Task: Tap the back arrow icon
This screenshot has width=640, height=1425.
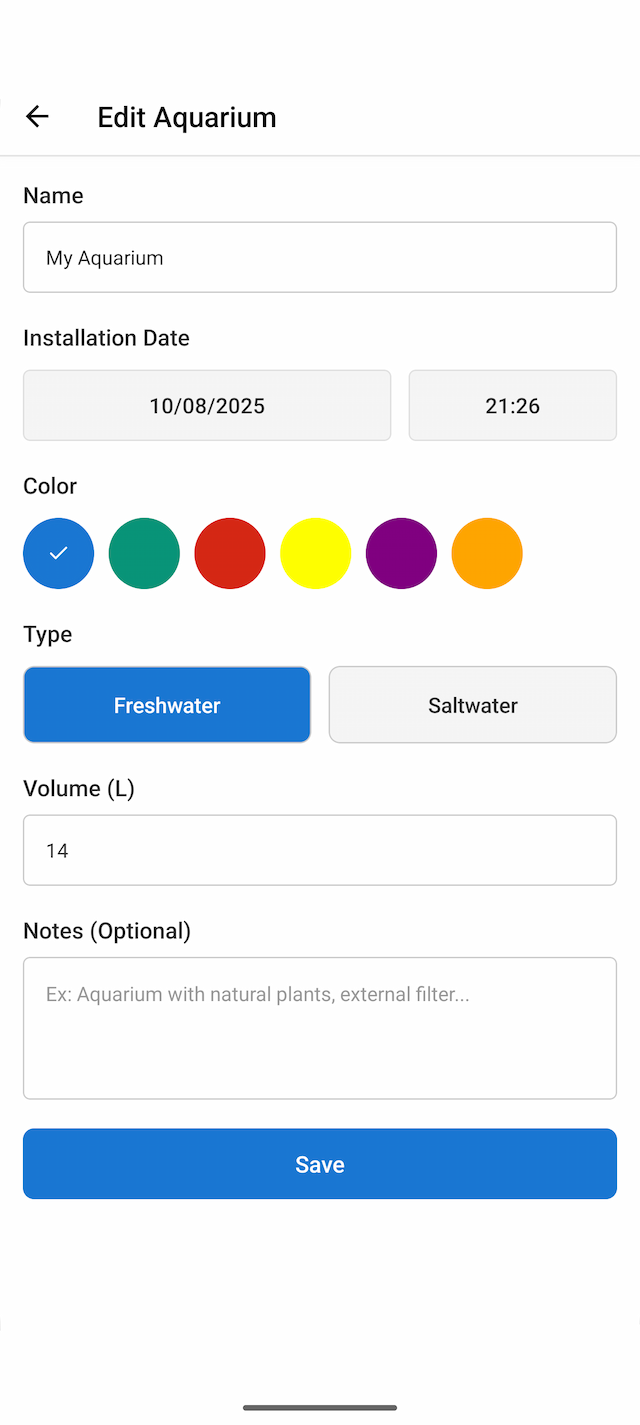Action: (37, 117)
